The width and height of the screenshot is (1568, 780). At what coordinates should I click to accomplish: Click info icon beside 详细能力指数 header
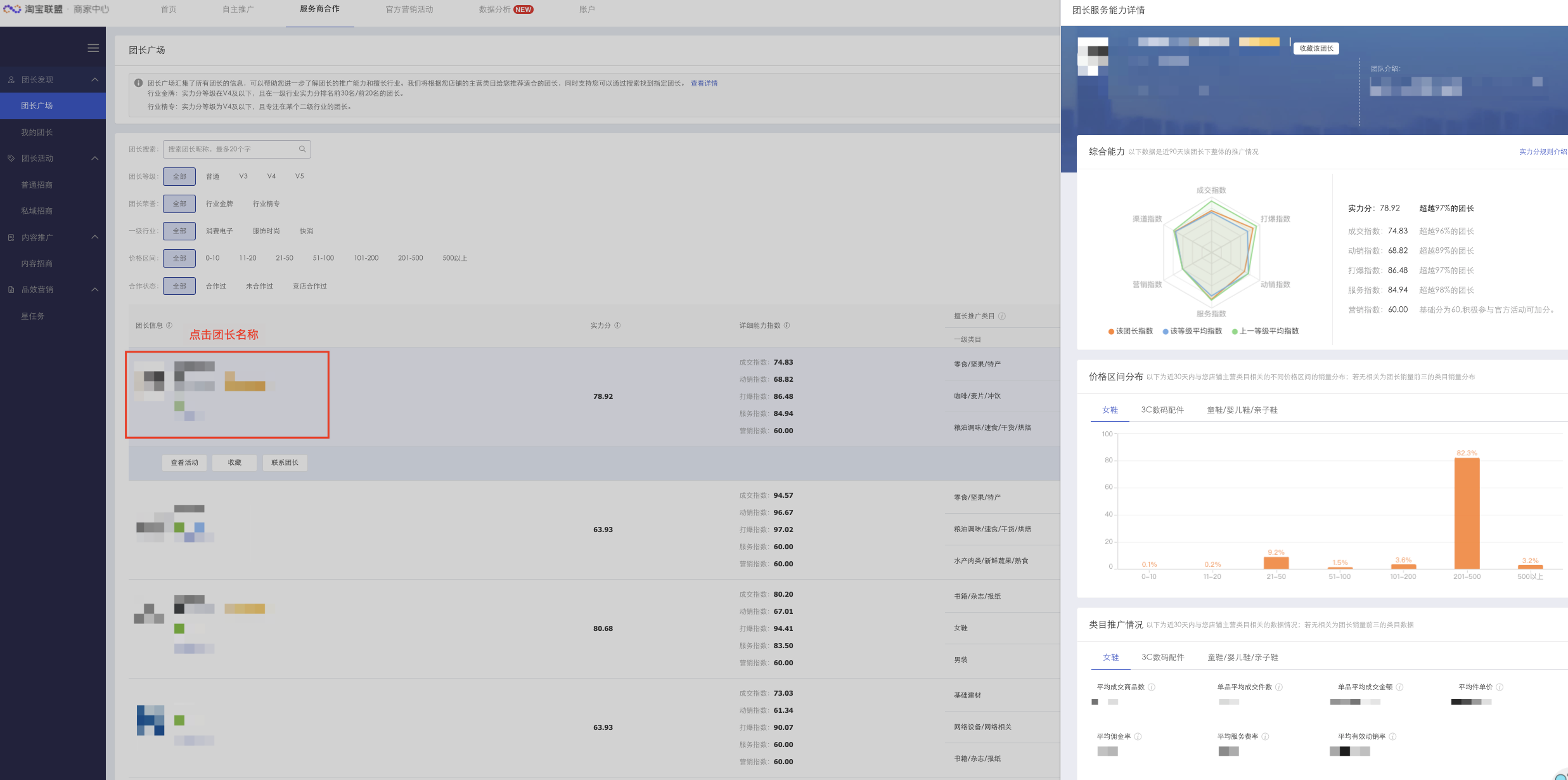click(787, 325)
